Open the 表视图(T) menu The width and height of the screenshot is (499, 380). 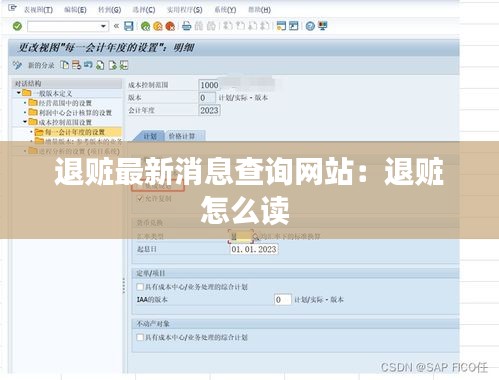coord(38,9)
